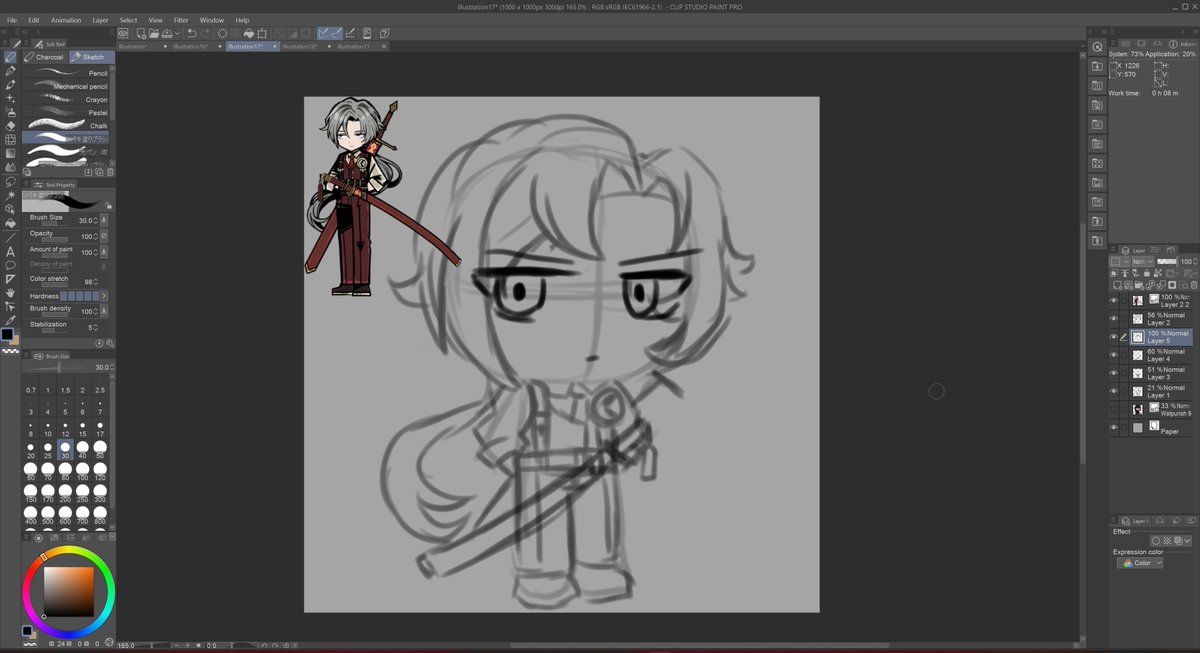Hide the Paper layer
The height and width of the screenshot is (653, 1200).
coord(1114,427)
